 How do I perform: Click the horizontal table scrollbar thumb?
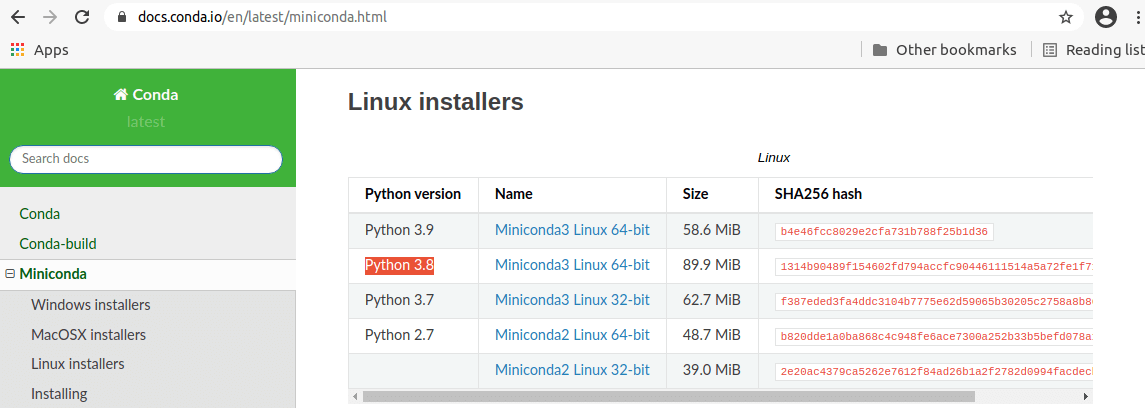coord(668,396)
